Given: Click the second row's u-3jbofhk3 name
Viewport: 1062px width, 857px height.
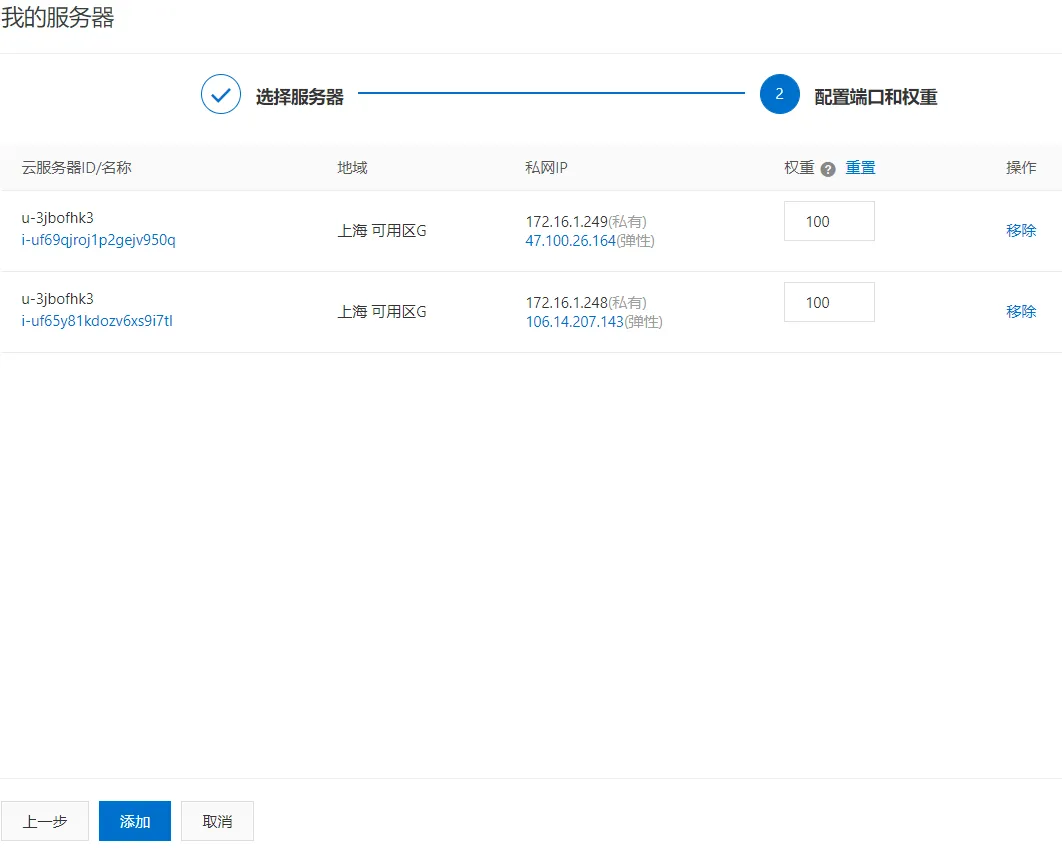Looking at the screenshot, I should tap(58, 299).
